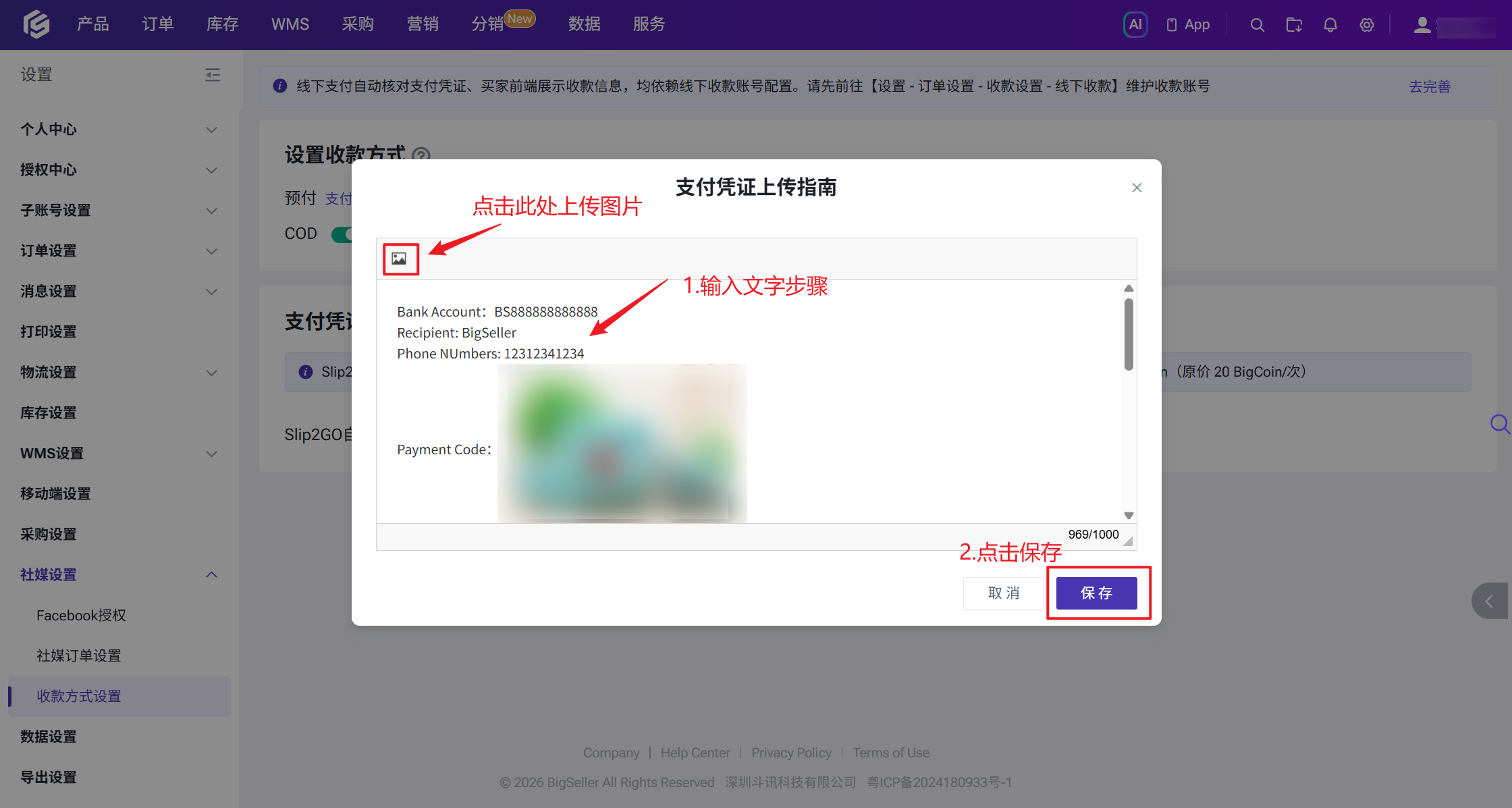1512x808 pixels.
Task: Click the 保存 button
Action: tap(1096, 593)
